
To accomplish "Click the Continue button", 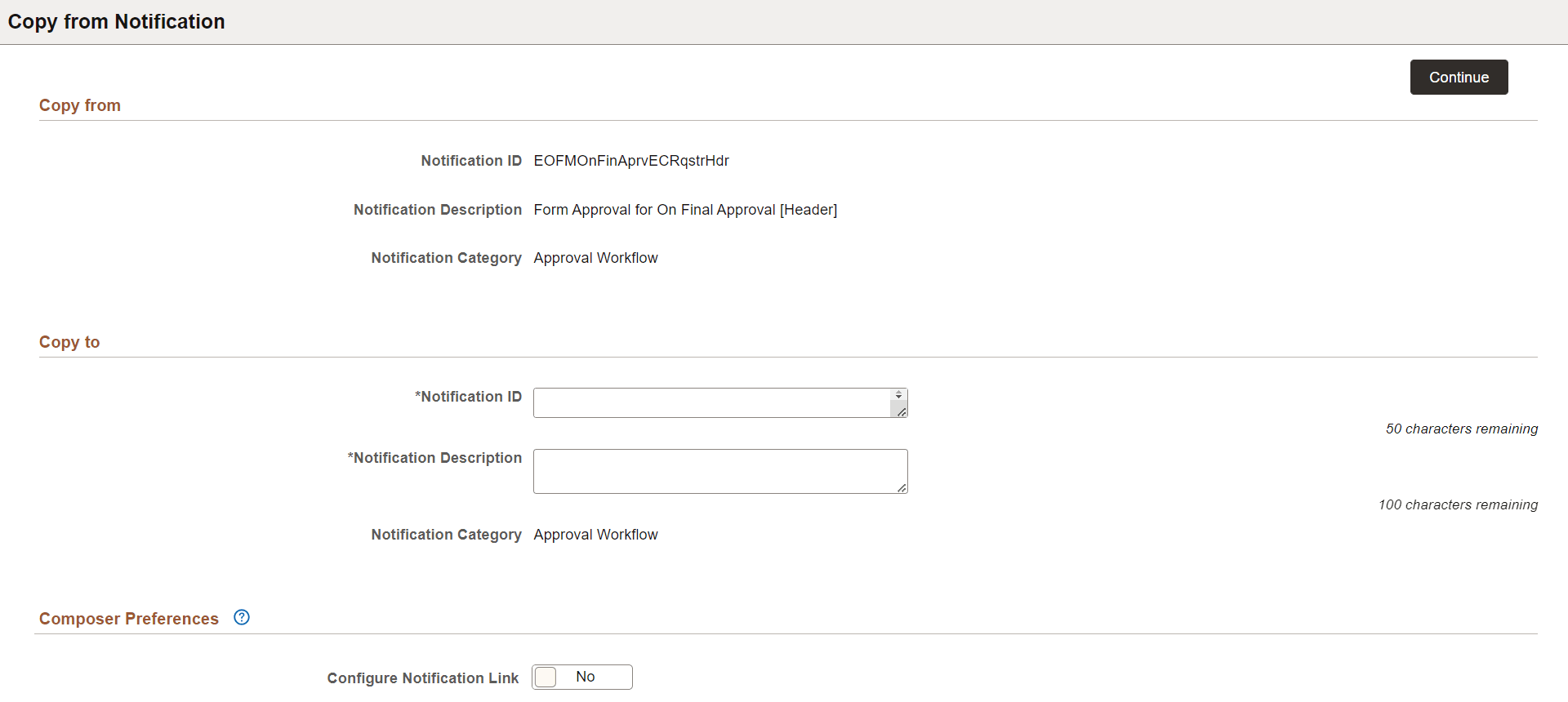I will pyautogui.click(x=1459, y=77).
